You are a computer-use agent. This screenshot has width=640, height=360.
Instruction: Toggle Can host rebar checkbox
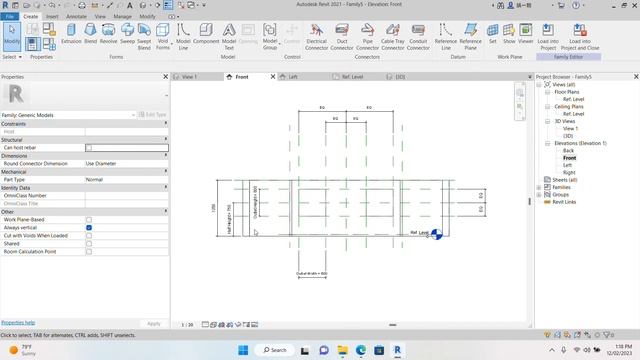tap(89, 148)
